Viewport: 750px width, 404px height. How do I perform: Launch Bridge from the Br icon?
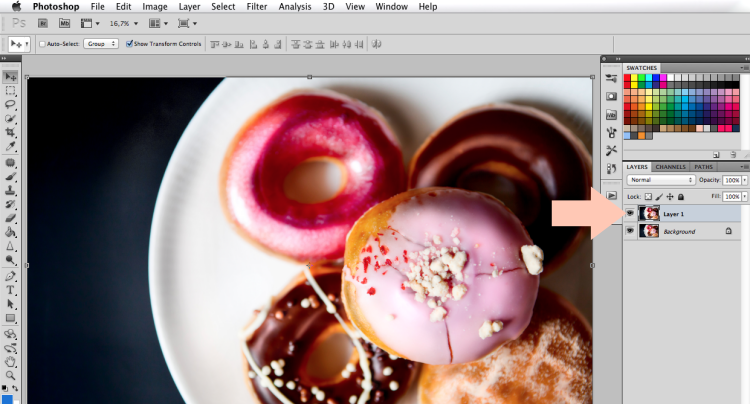click(43, 23)
